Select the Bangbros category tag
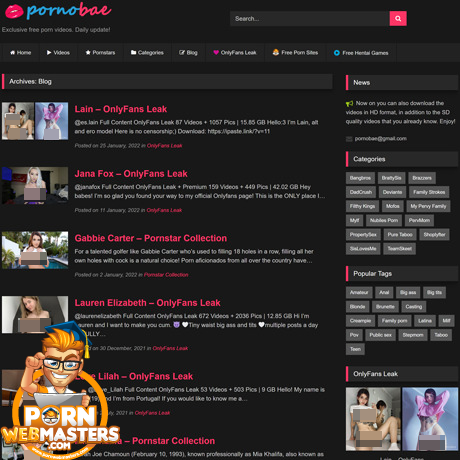The image size is (460, 460). coord(360,178)
